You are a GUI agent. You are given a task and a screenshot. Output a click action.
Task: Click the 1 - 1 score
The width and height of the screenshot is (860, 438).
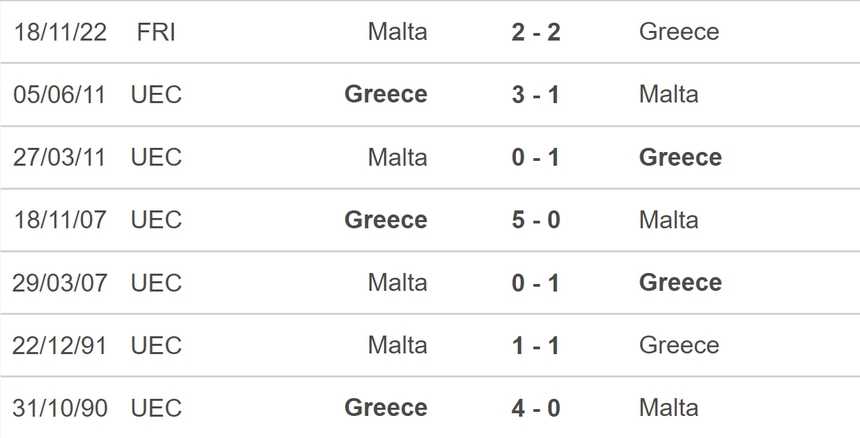(536, 346)
